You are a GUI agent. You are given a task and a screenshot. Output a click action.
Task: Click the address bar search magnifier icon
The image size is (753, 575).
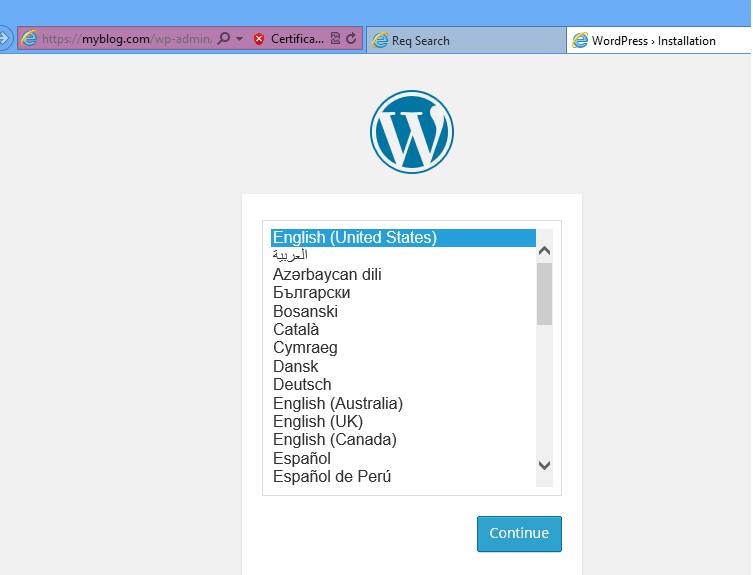click(224, 38)
